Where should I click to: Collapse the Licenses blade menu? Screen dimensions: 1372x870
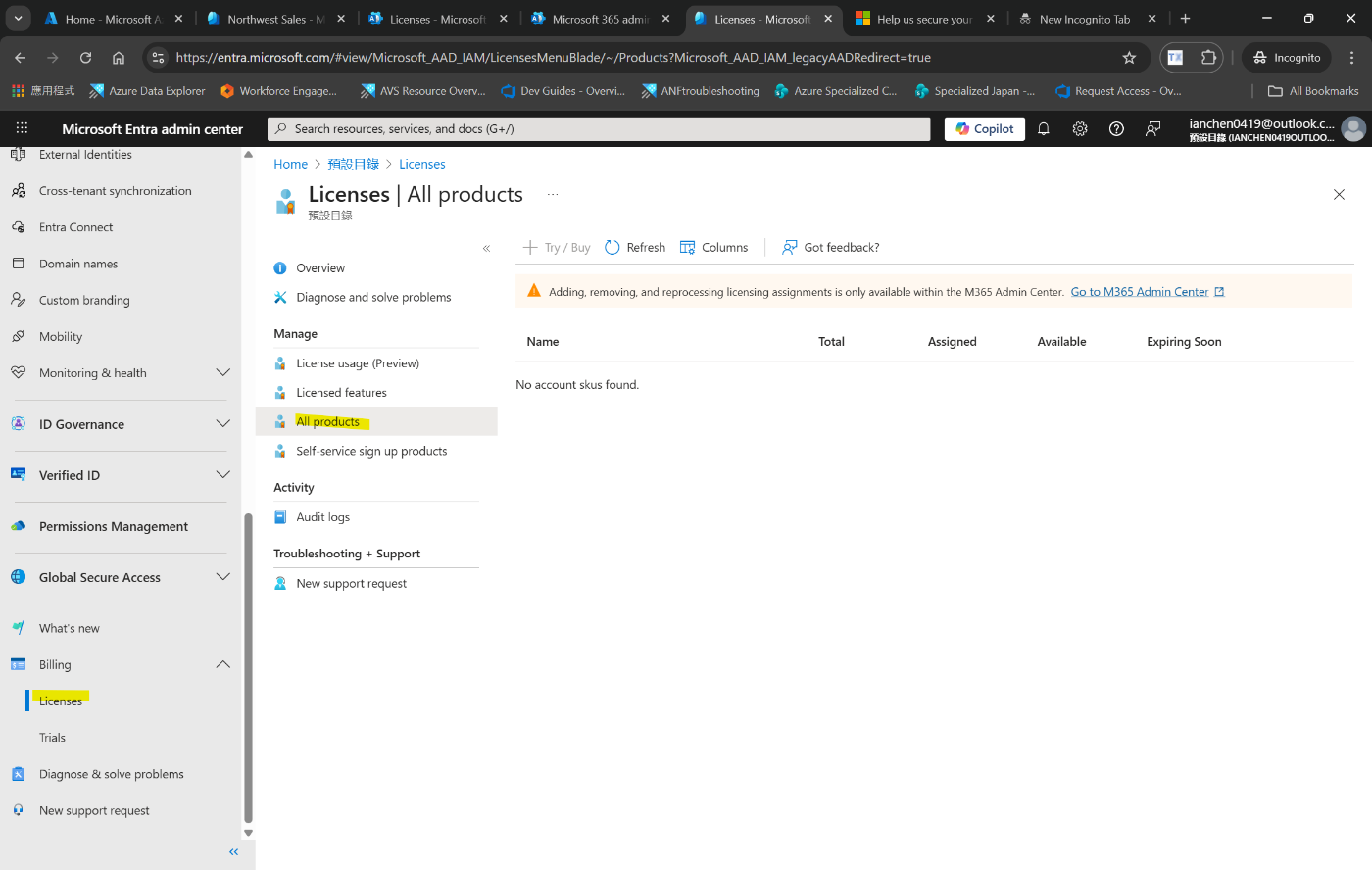click(x=486, y=249)
